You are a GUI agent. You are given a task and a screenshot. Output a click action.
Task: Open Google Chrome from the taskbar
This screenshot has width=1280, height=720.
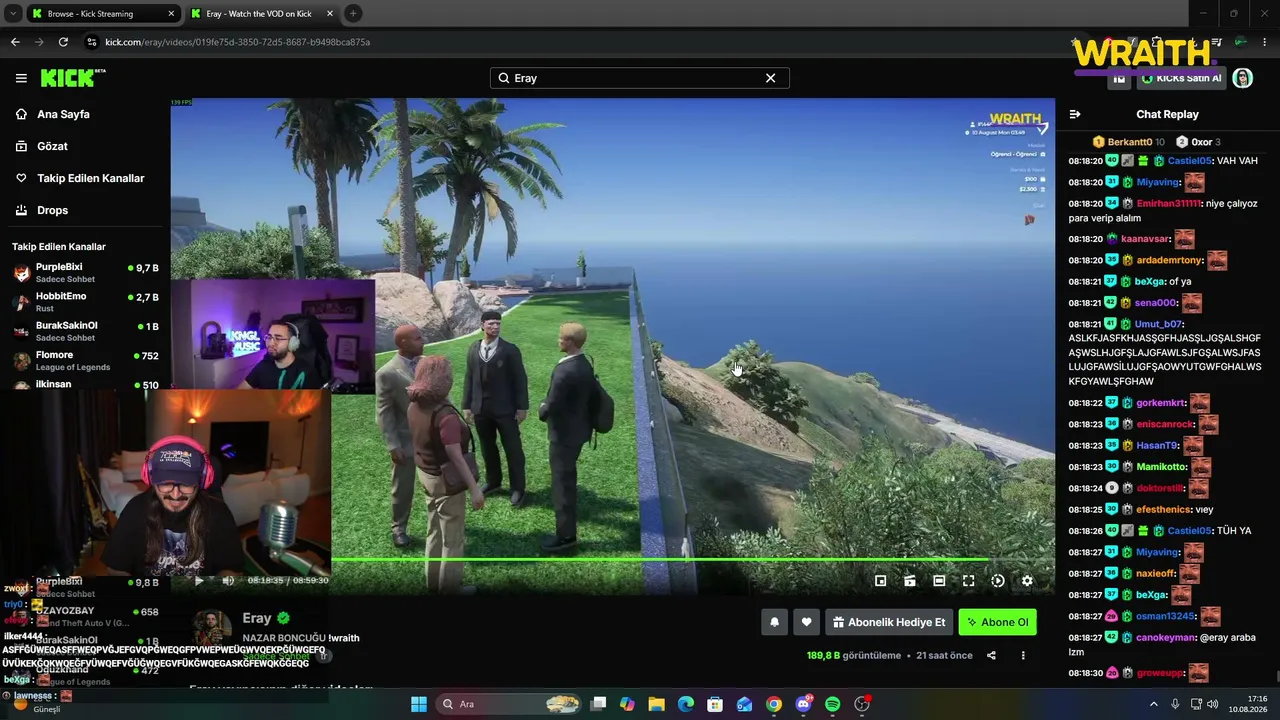(774, 704)
